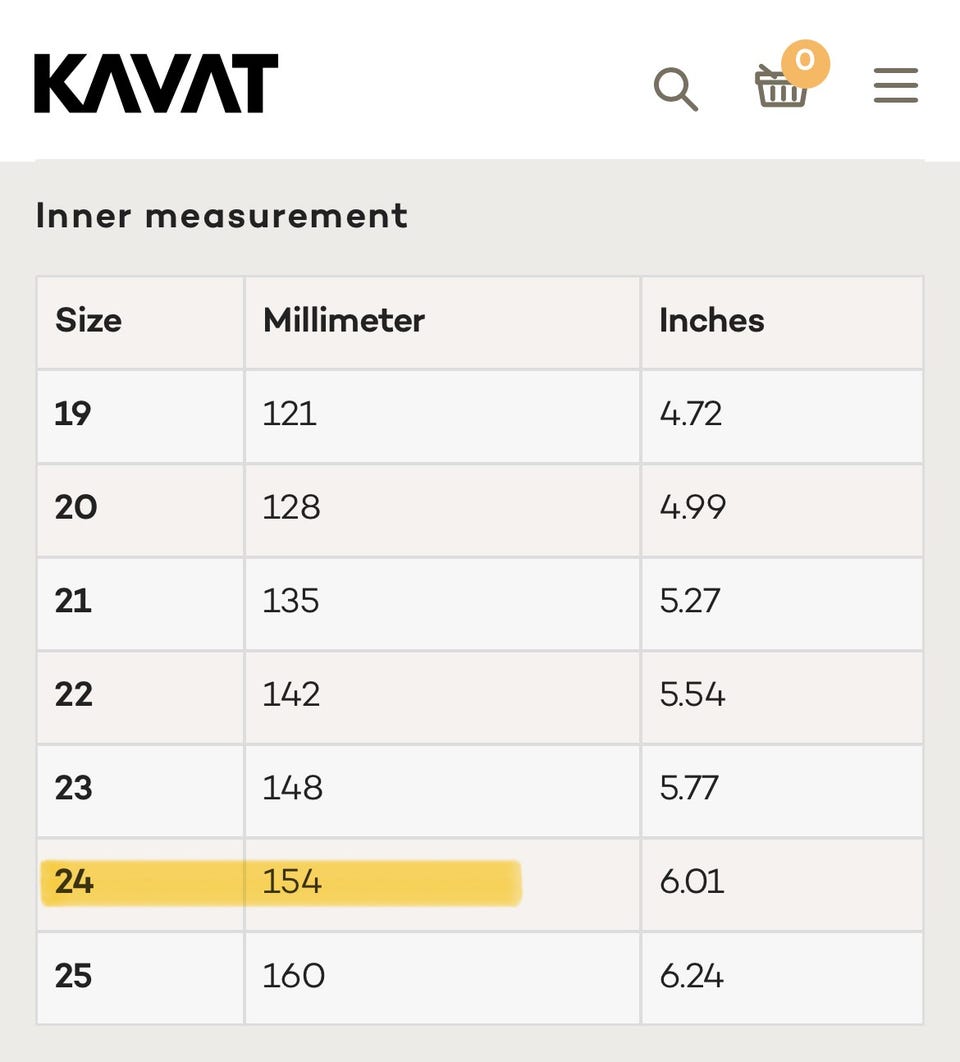Open the shopping basket icon

[780, 86]
